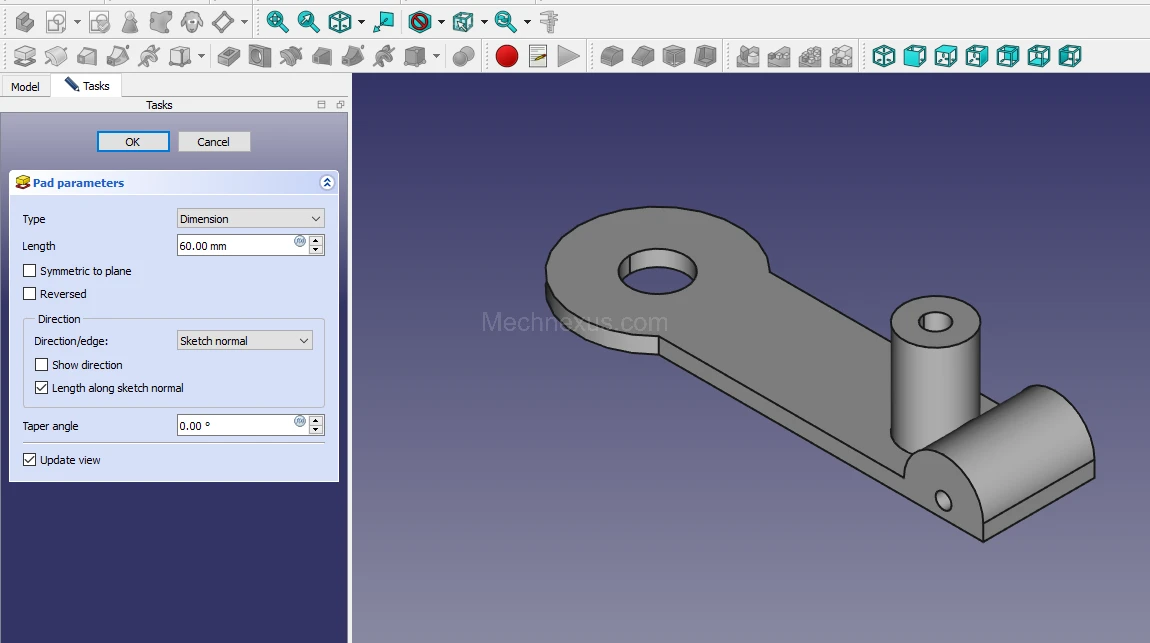Click Fit Selection zoom icon
1150x643 pixels.
[x=309, y=21]
